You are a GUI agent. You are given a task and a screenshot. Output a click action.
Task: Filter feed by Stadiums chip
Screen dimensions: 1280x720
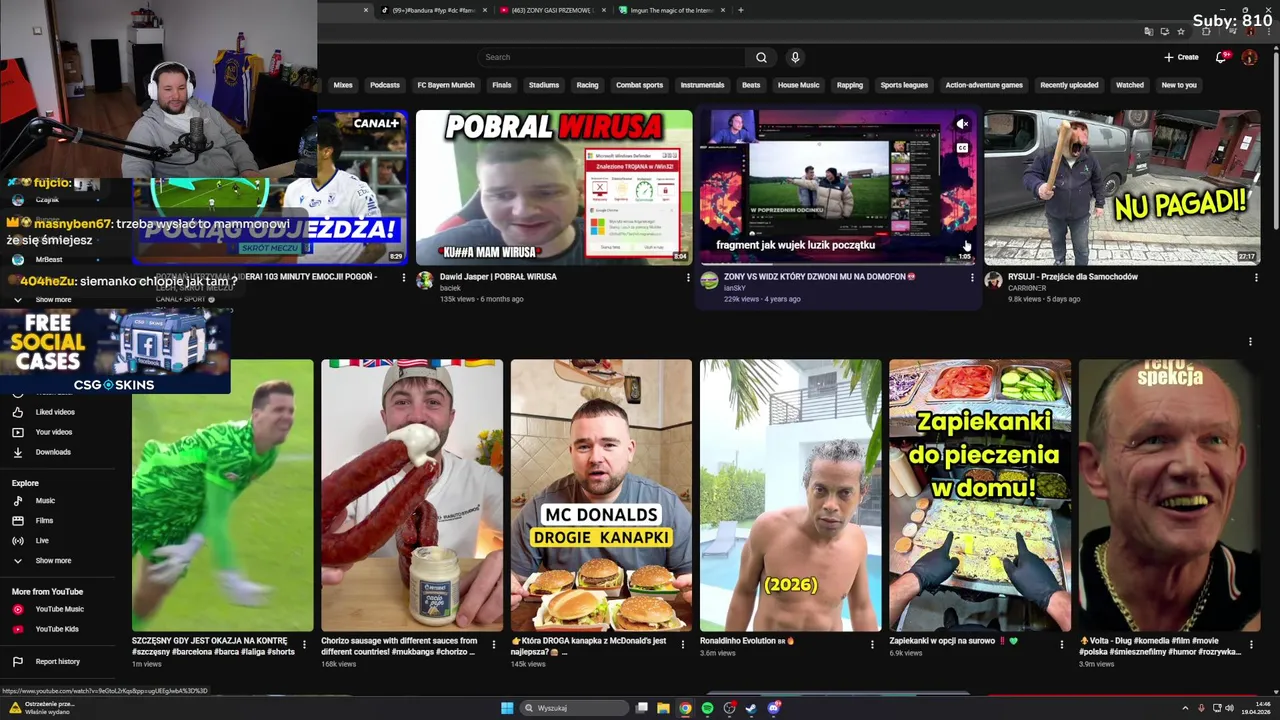544,85
